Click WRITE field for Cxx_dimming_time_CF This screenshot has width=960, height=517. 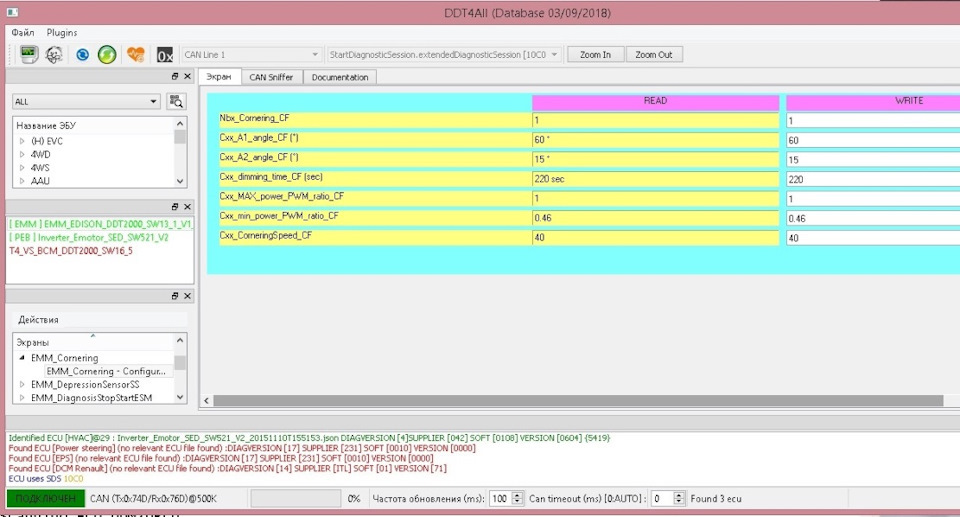coord(873,179)
